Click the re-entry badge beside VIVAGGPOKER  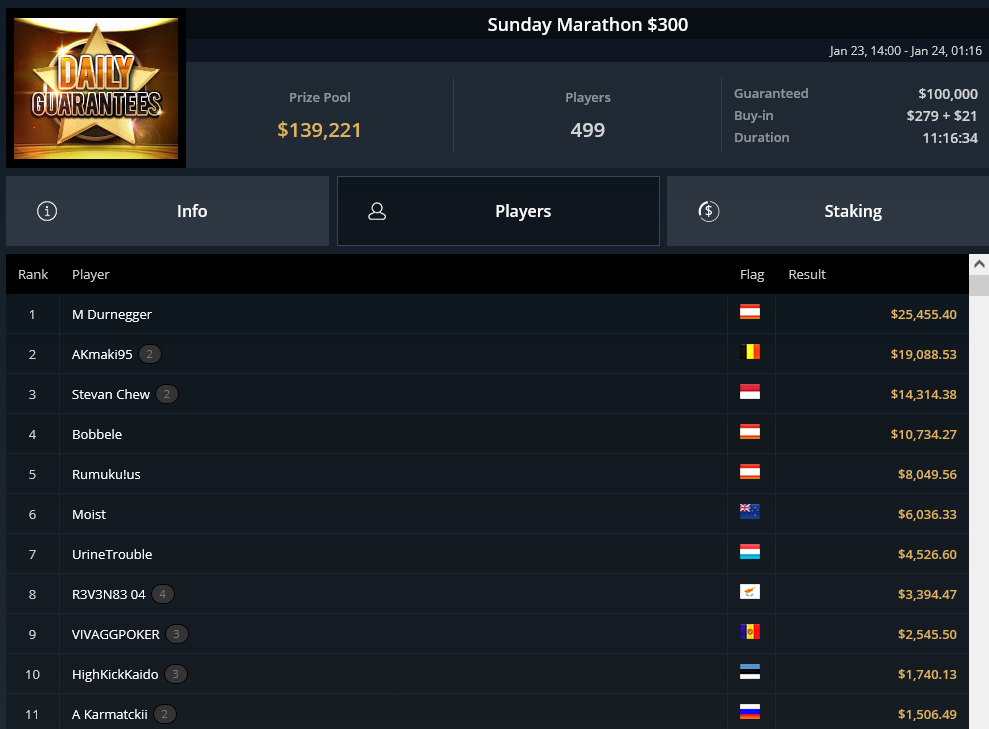coord(177,634)
